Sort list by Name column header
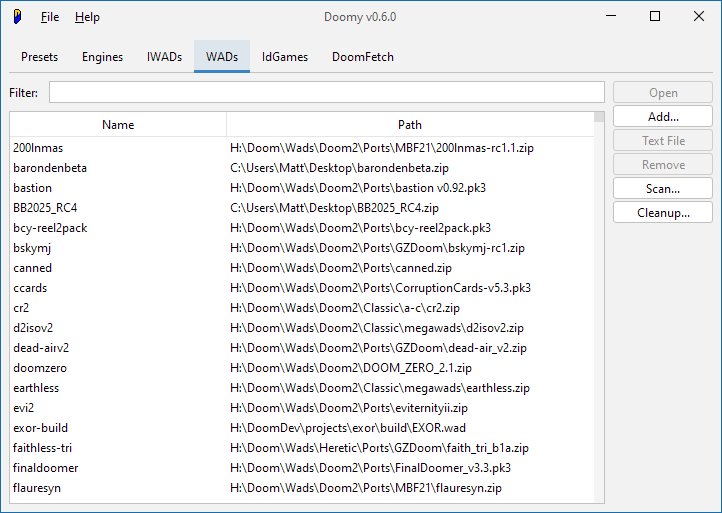 (x=118, y=125)
